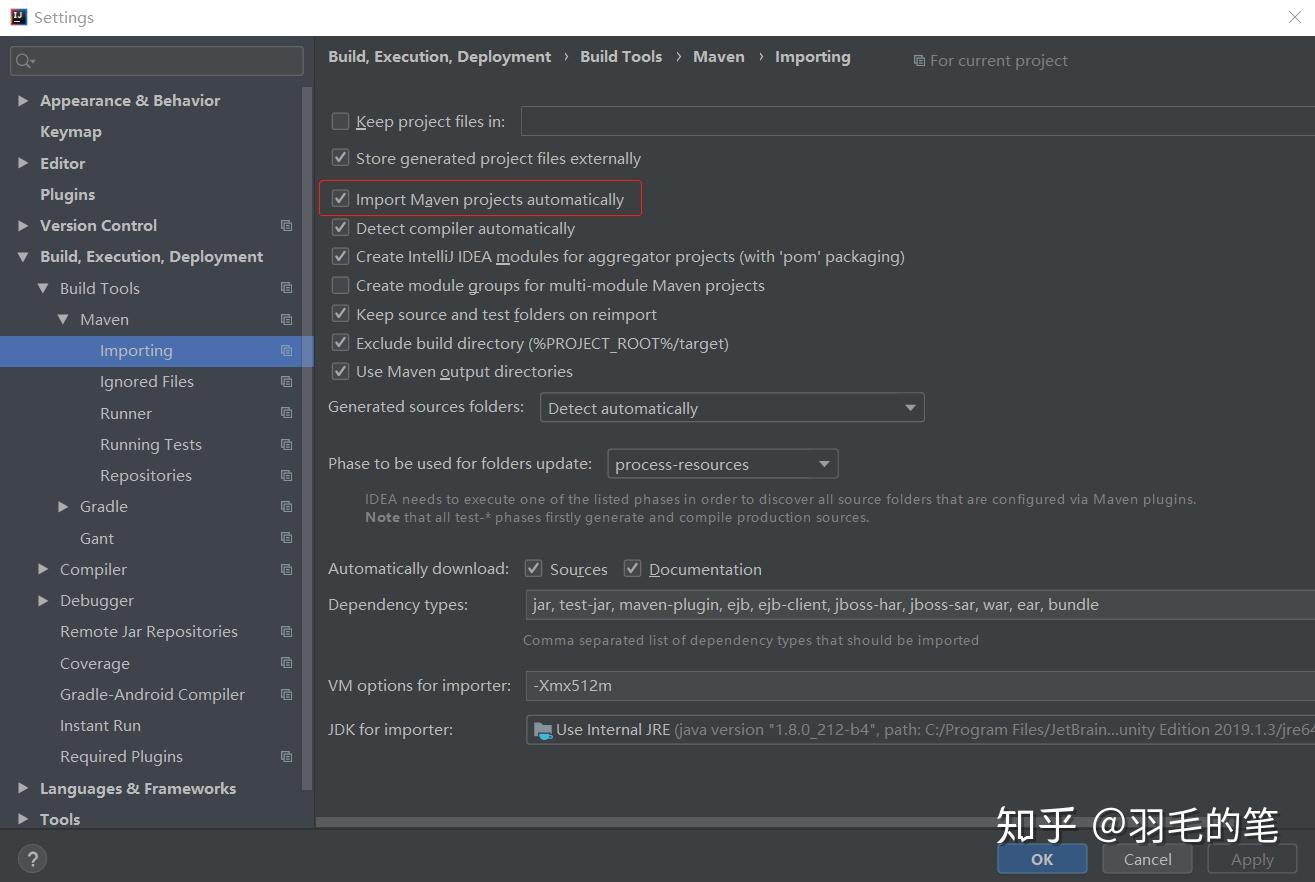Click the project-scope icon beside Running Tests
Screen dimensions: 1315x882
pos(287,445)
